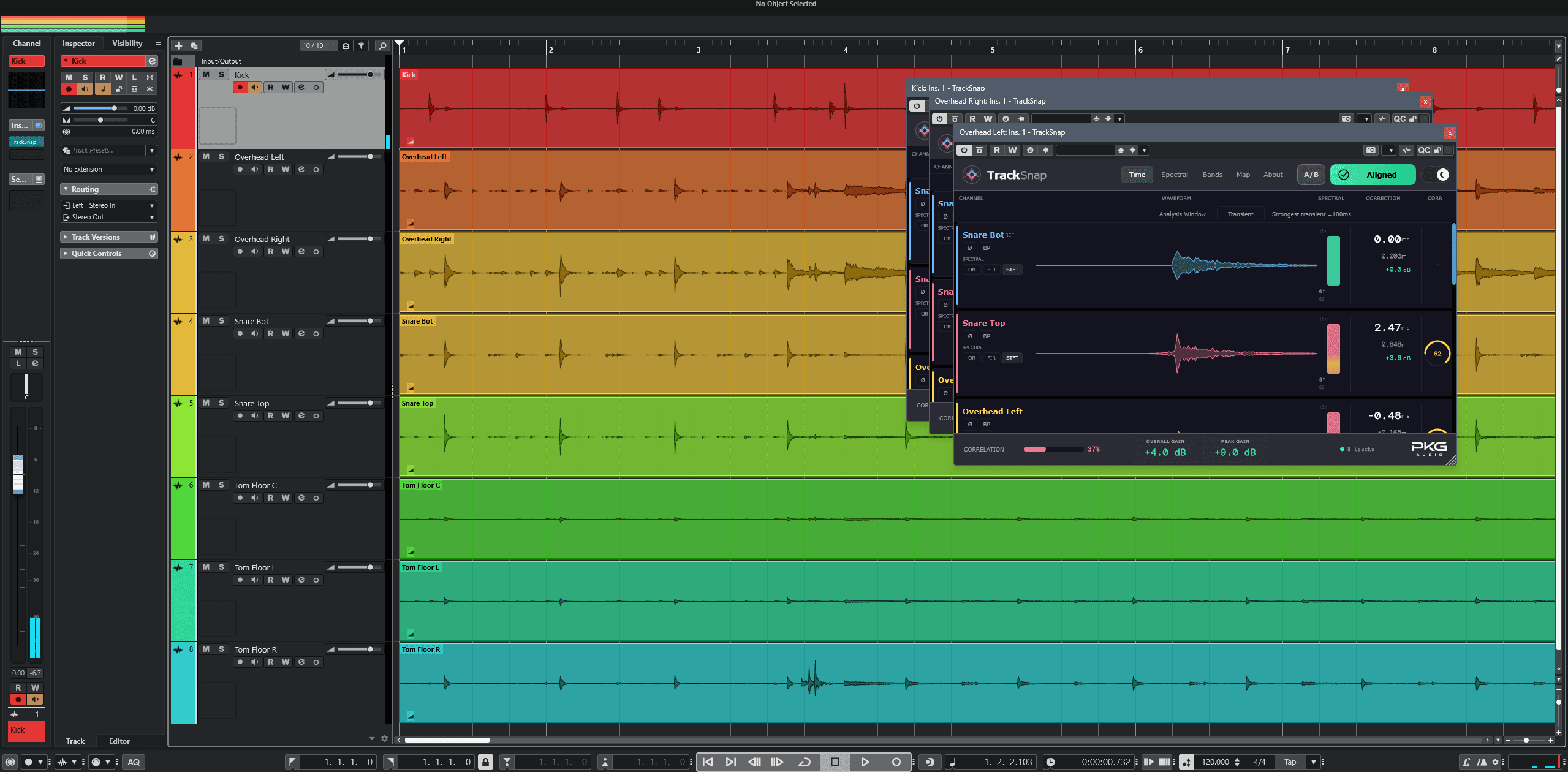Expand the Track Versions section
Image resolution: width=1568 pixels, height=772 pixels.
pyautogui.click(x=109, y=237)
